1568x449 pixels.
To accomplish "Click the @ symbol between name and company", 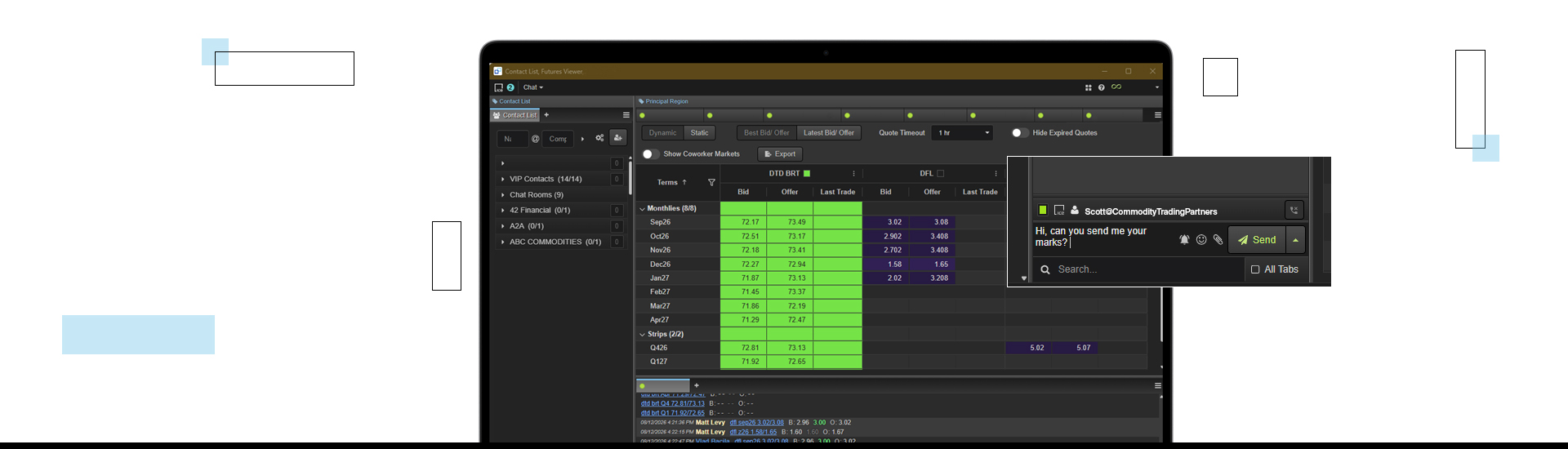I will (536, 139).
